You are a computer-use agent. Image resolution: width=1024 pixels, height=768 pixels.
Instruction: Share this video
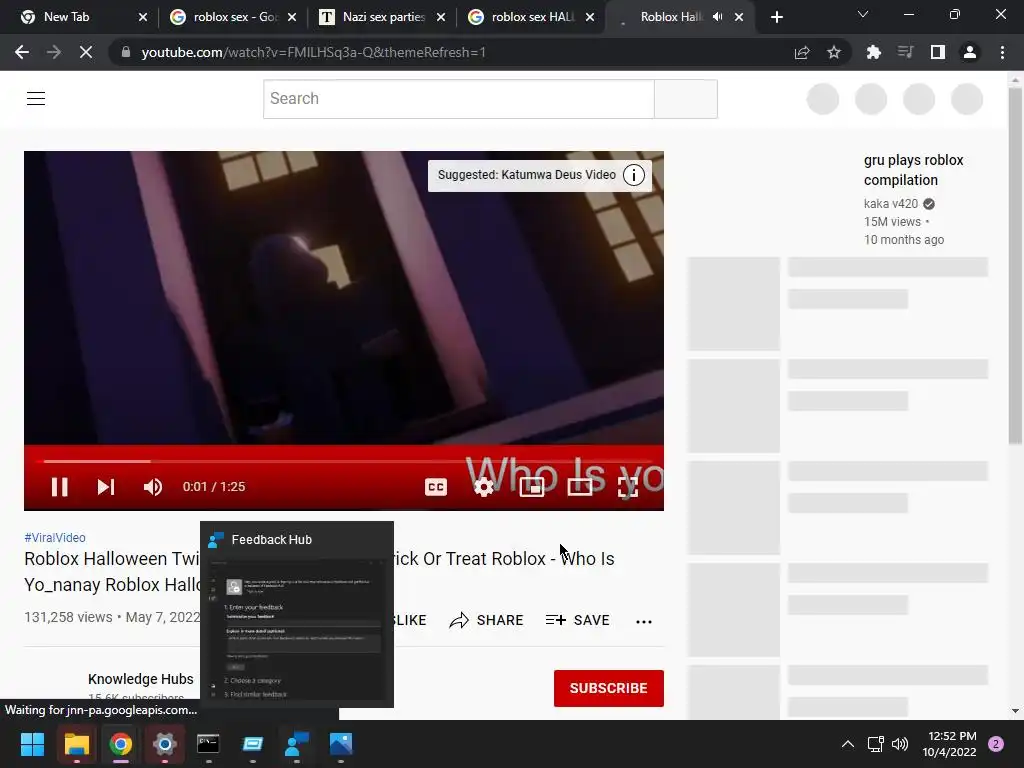point(487,620)
